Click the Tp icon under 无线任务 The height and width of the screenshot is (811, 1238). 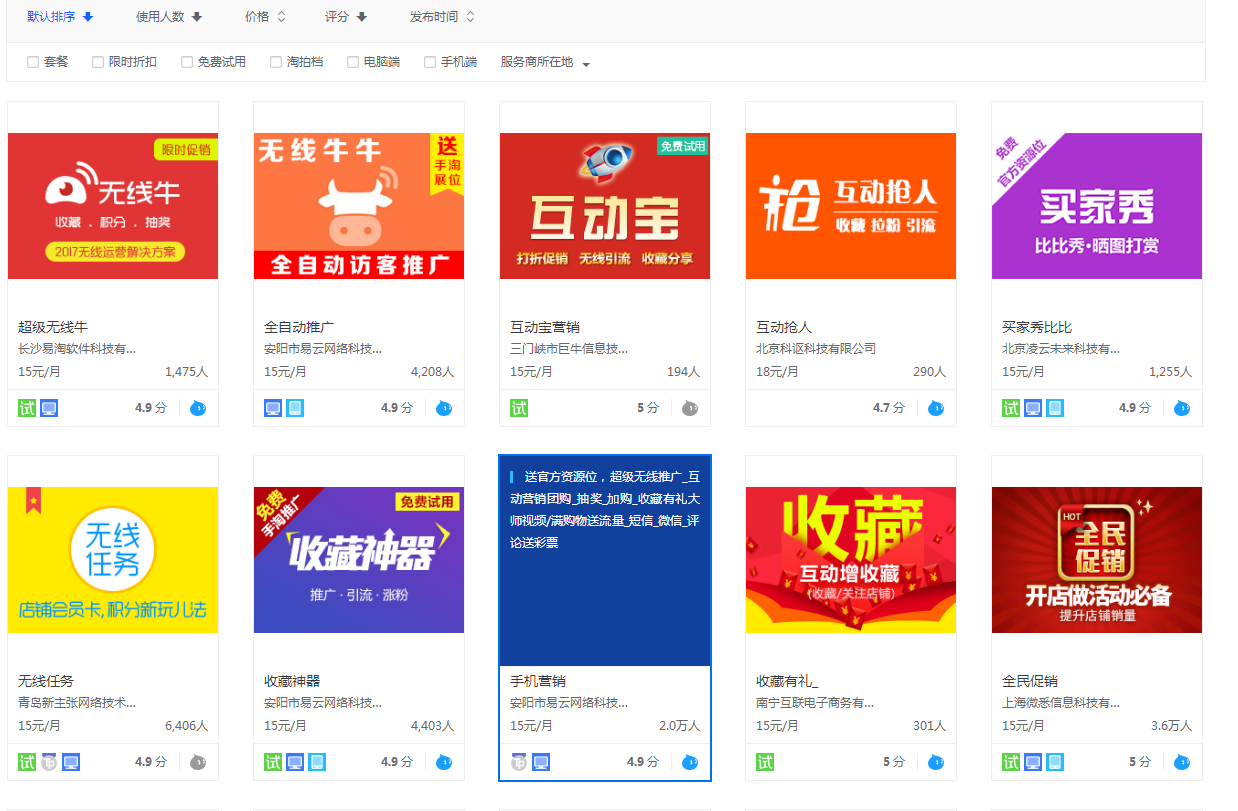pyautogui.click(x=49, y=762)
